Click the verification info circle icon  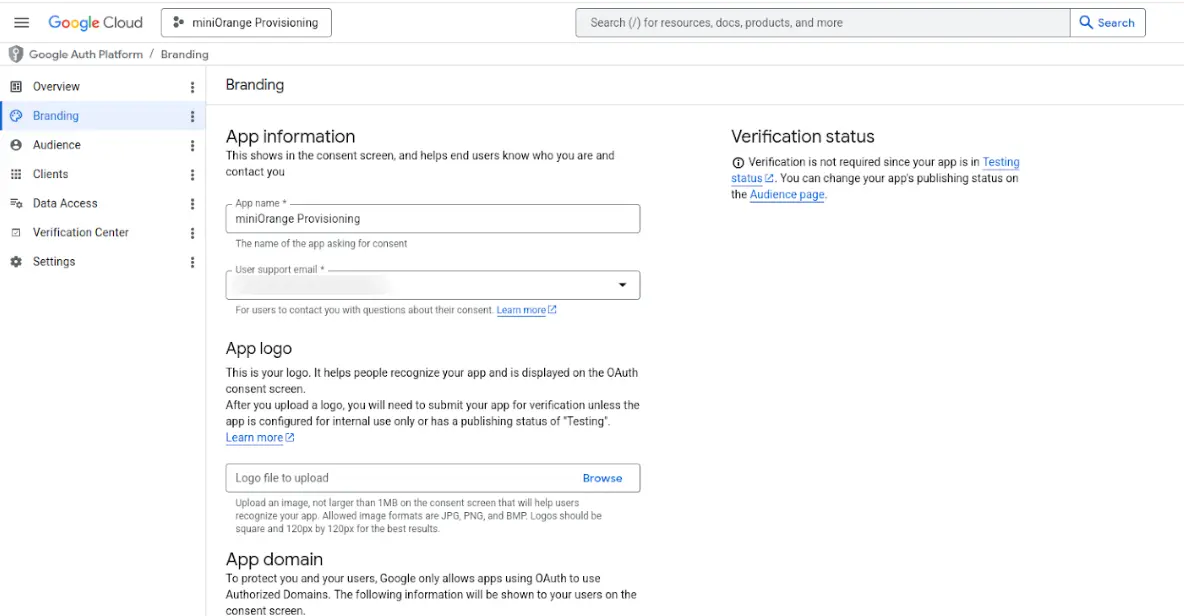click(738, 163)
